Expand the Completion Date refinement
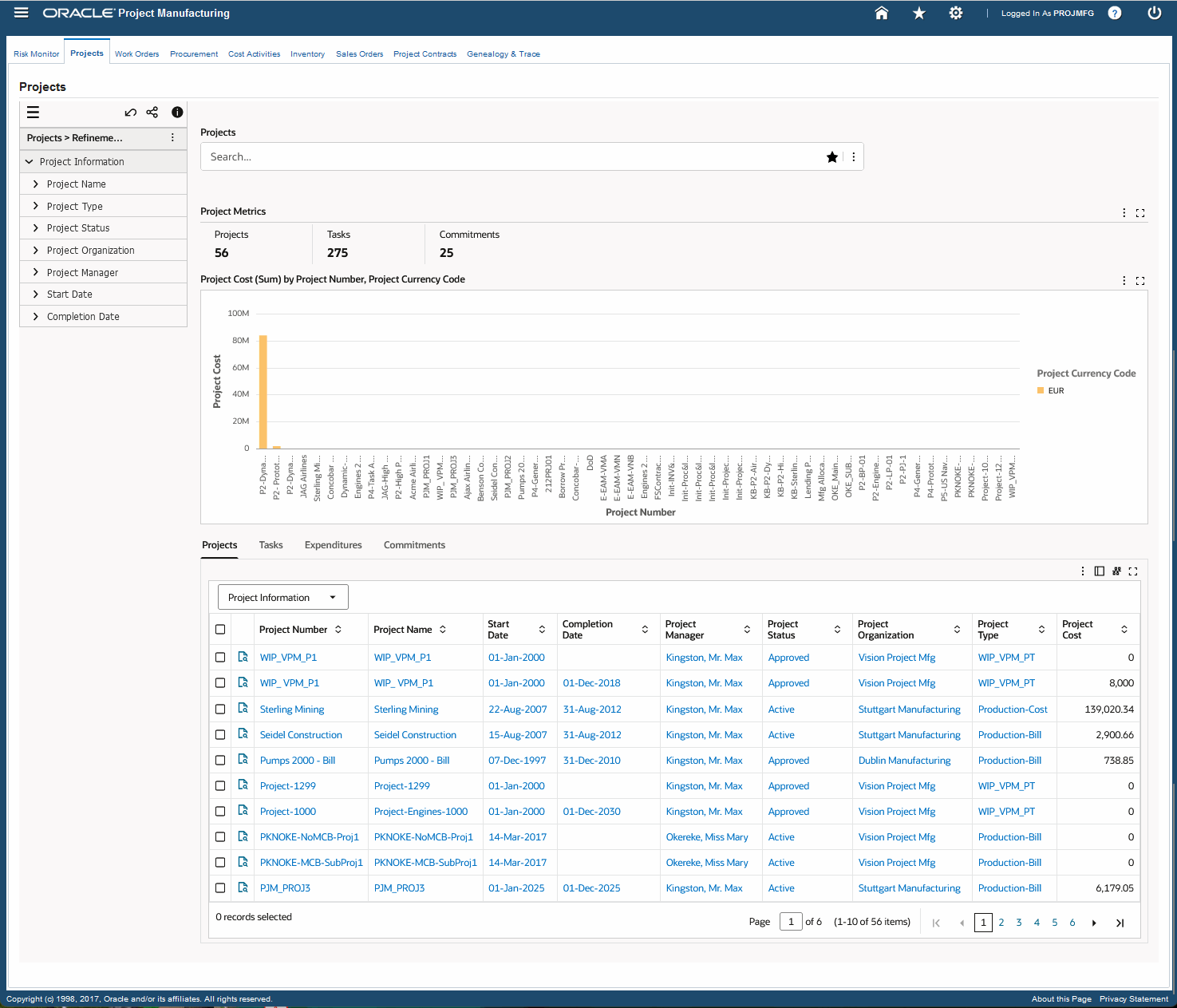Image resolution: width=1177 pixels, height=1008 pixels. [x=36, y=317]
